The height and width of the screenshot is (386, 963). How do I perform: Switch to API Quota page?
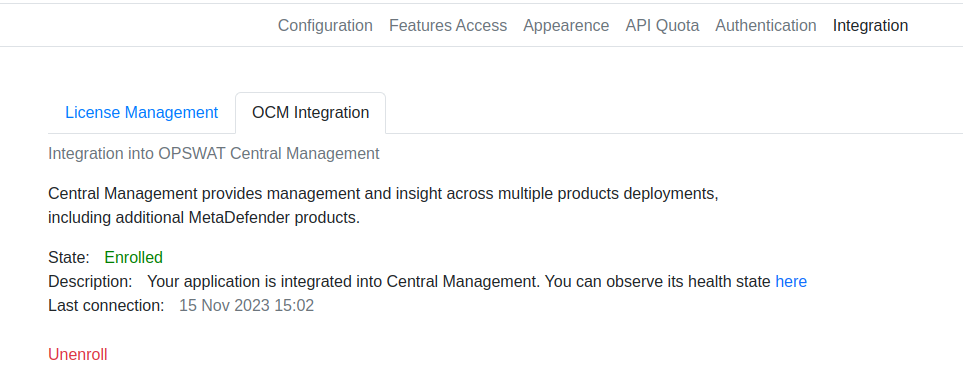662,26
